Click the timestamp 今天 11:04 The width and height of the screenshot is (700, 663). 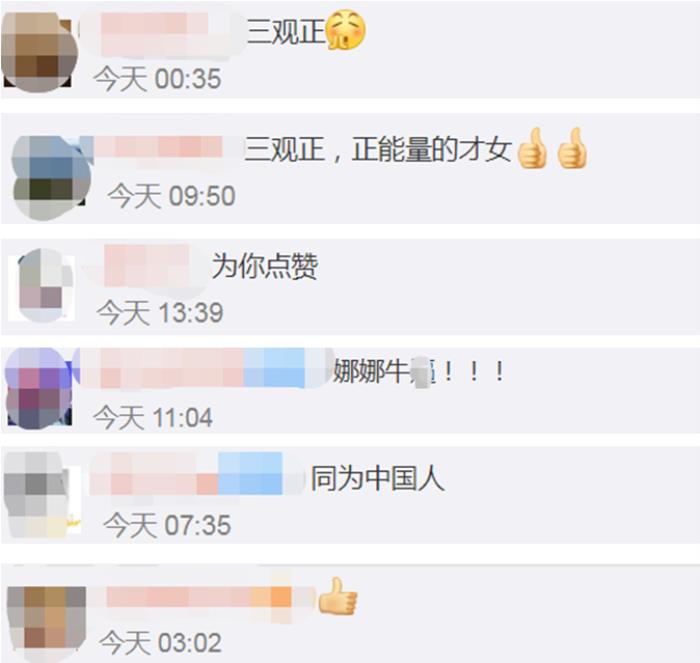tap(153, 417)
